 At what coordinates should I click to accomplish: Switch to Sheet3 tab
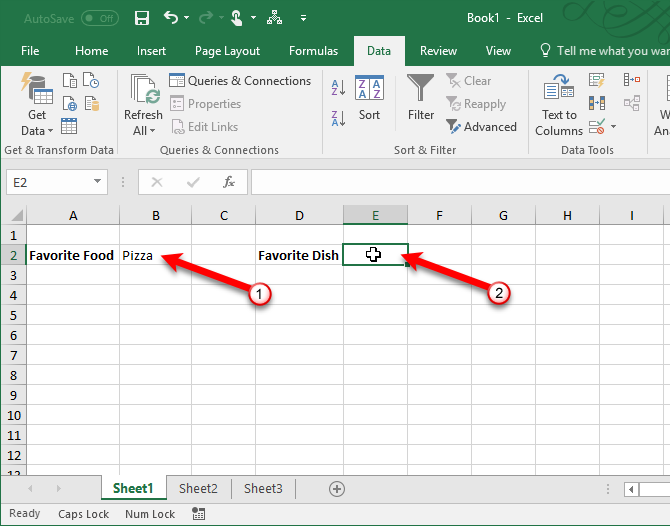coord(263,488)
